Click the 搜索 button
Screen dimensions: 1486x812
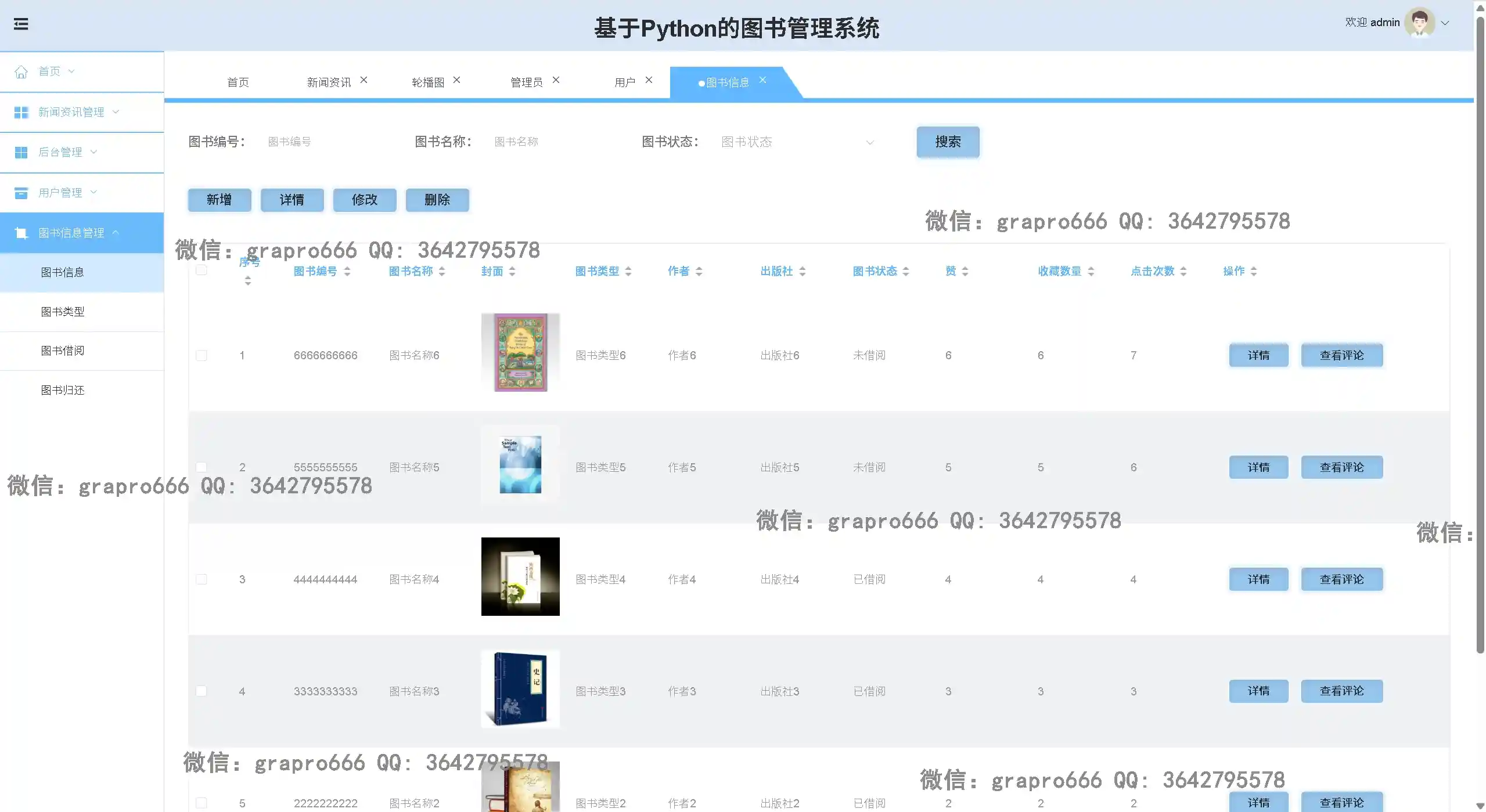[948, 142]
